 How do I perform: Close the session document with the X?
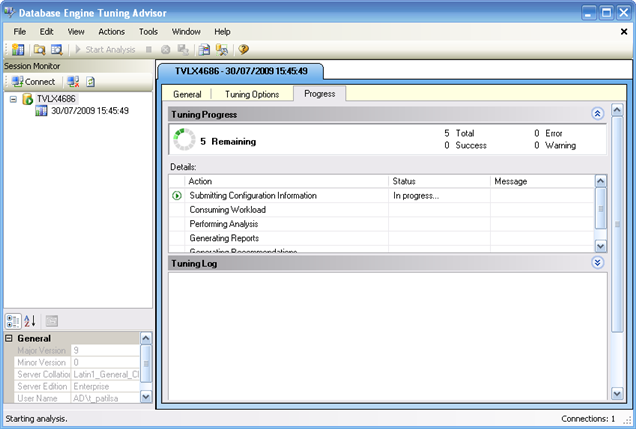point(624,32)
